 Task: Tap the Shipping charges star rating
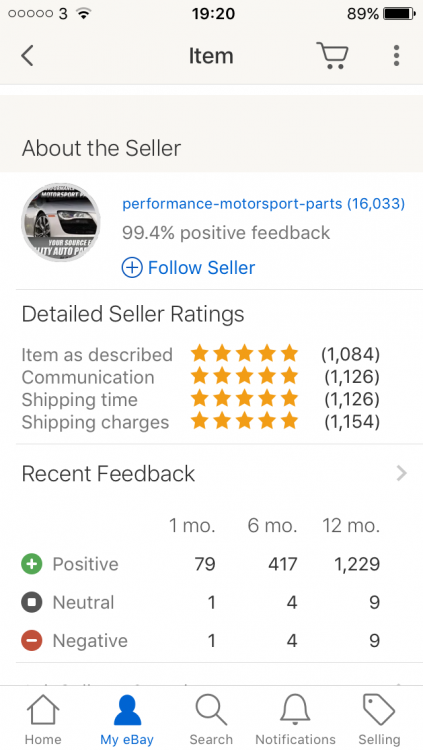(245, 422)
